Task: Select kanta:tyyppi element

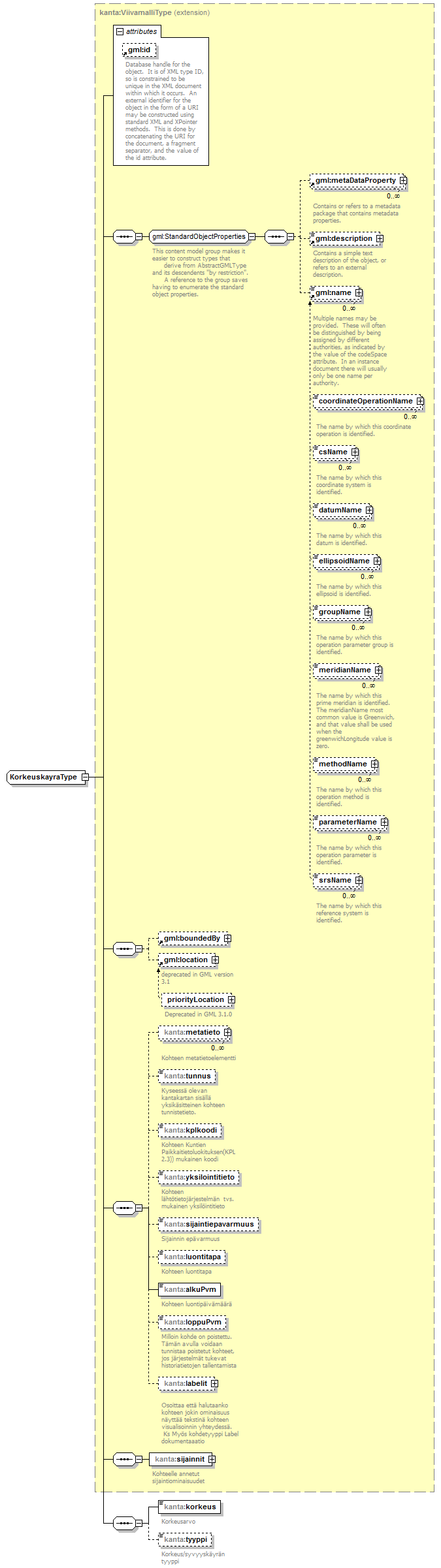Action: point(186,1539)
